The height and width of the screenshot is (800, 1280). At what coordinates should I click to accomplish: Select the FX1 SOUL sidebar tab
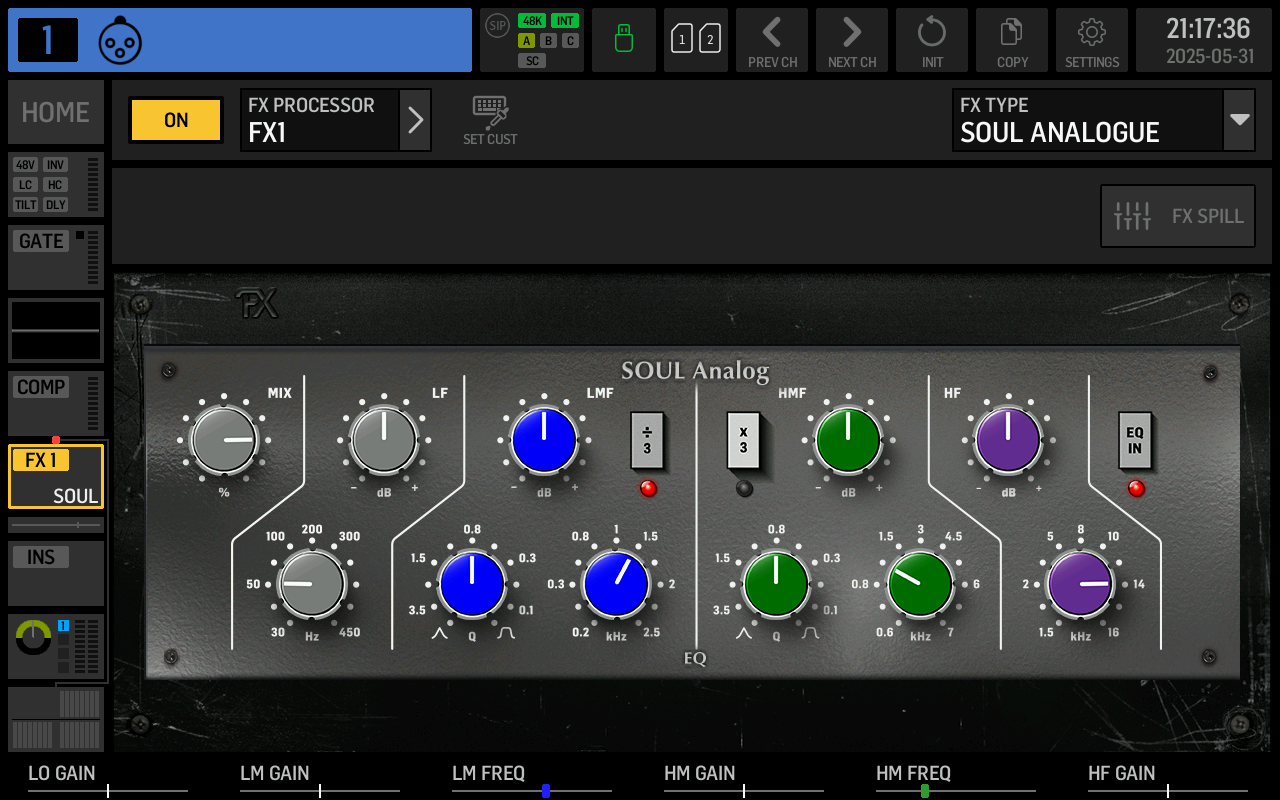pos(55,475)
